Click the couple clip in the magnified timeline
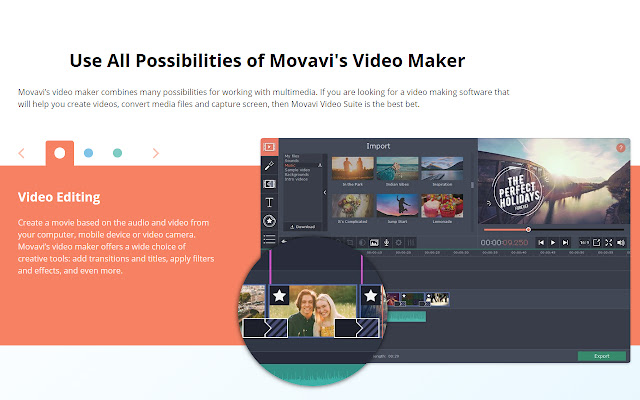 pos(311,311)
